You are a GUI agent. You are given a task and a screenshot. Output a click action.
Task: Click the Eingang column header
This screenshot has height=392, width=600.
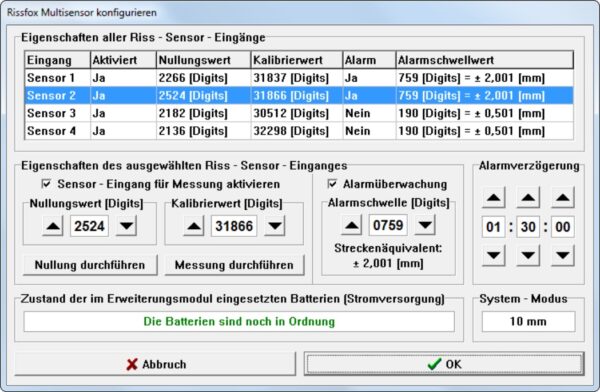click(57, 60)
